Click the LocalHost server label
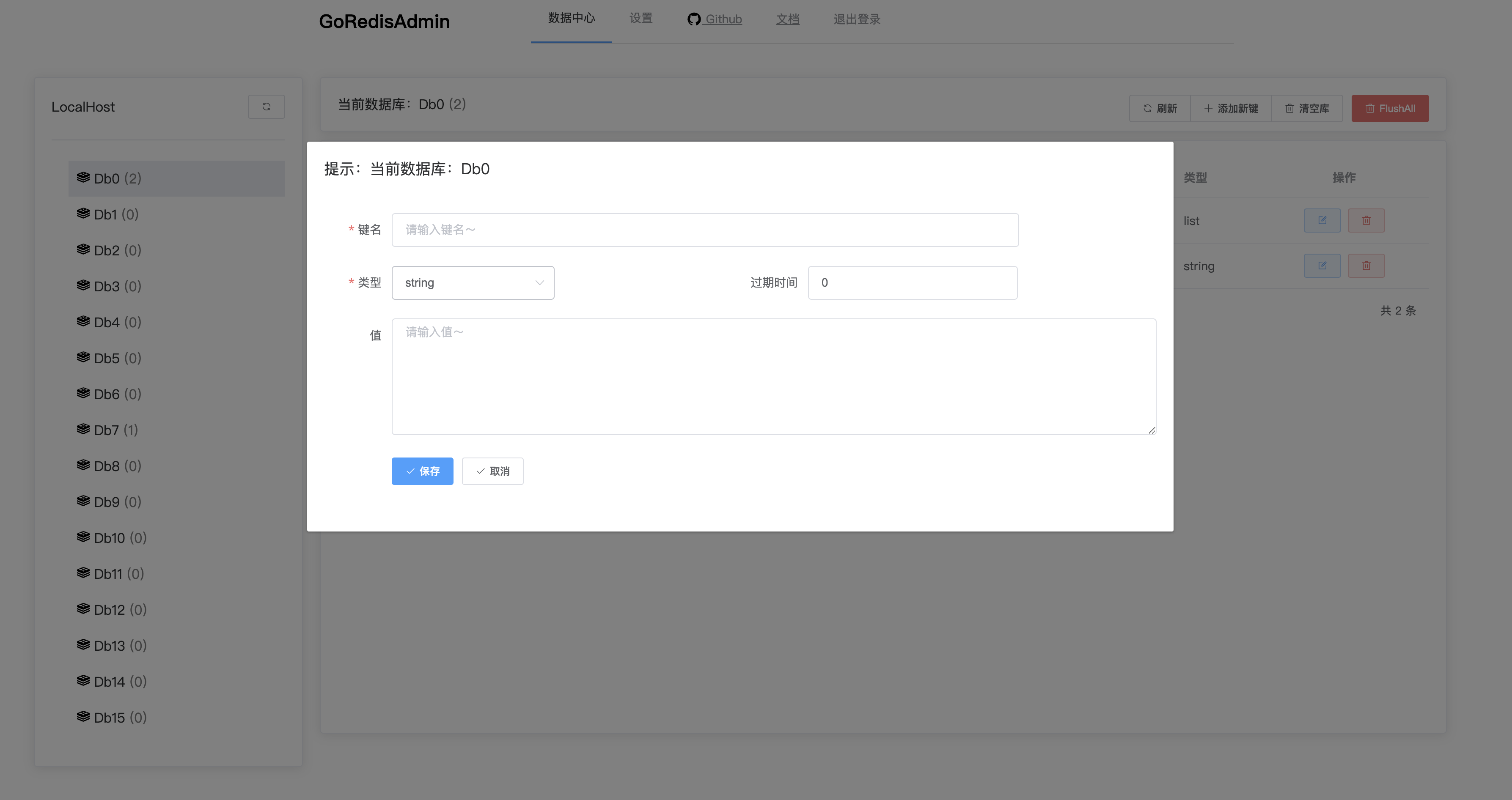 coord(83,107)
